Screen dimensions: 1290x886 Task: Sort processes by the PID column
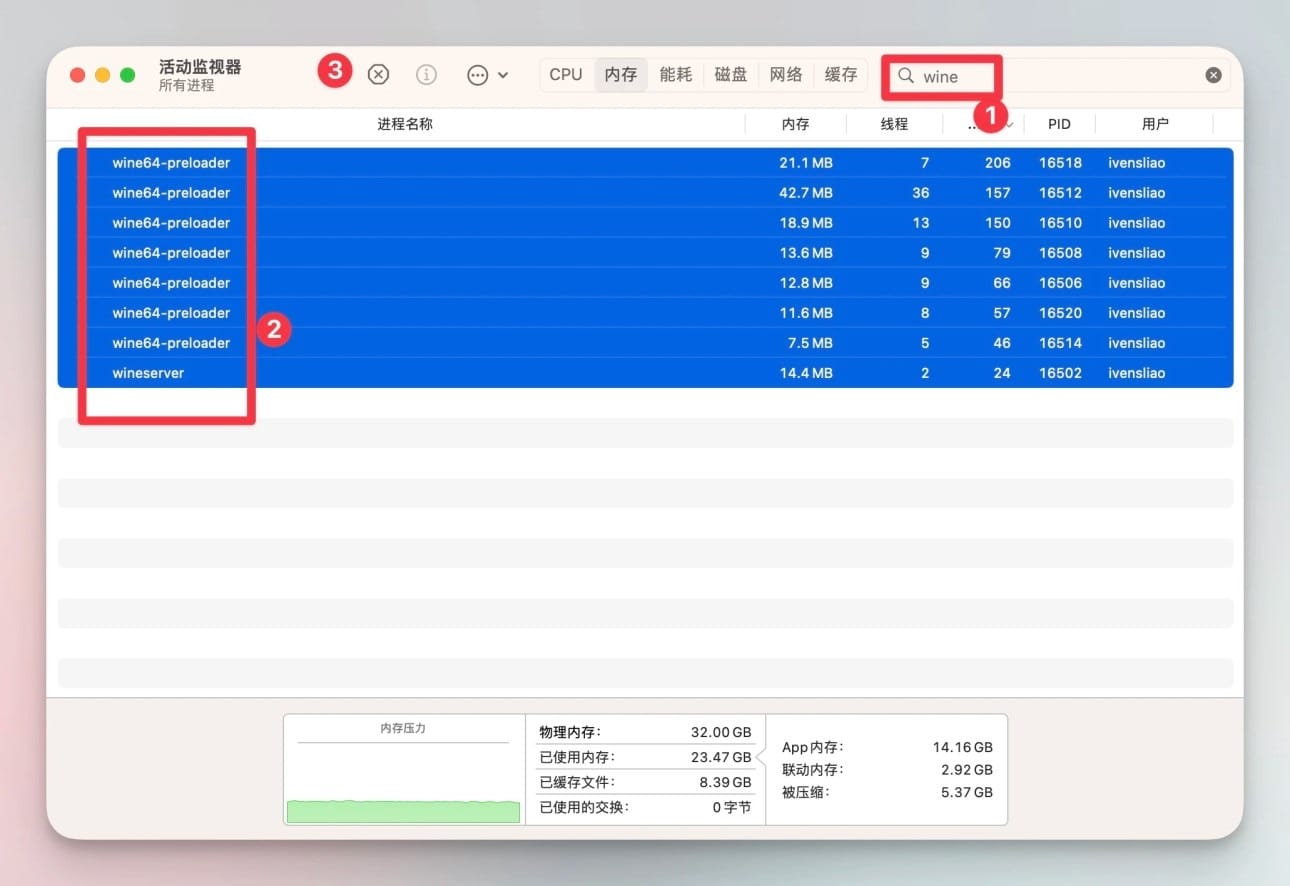1059,123
